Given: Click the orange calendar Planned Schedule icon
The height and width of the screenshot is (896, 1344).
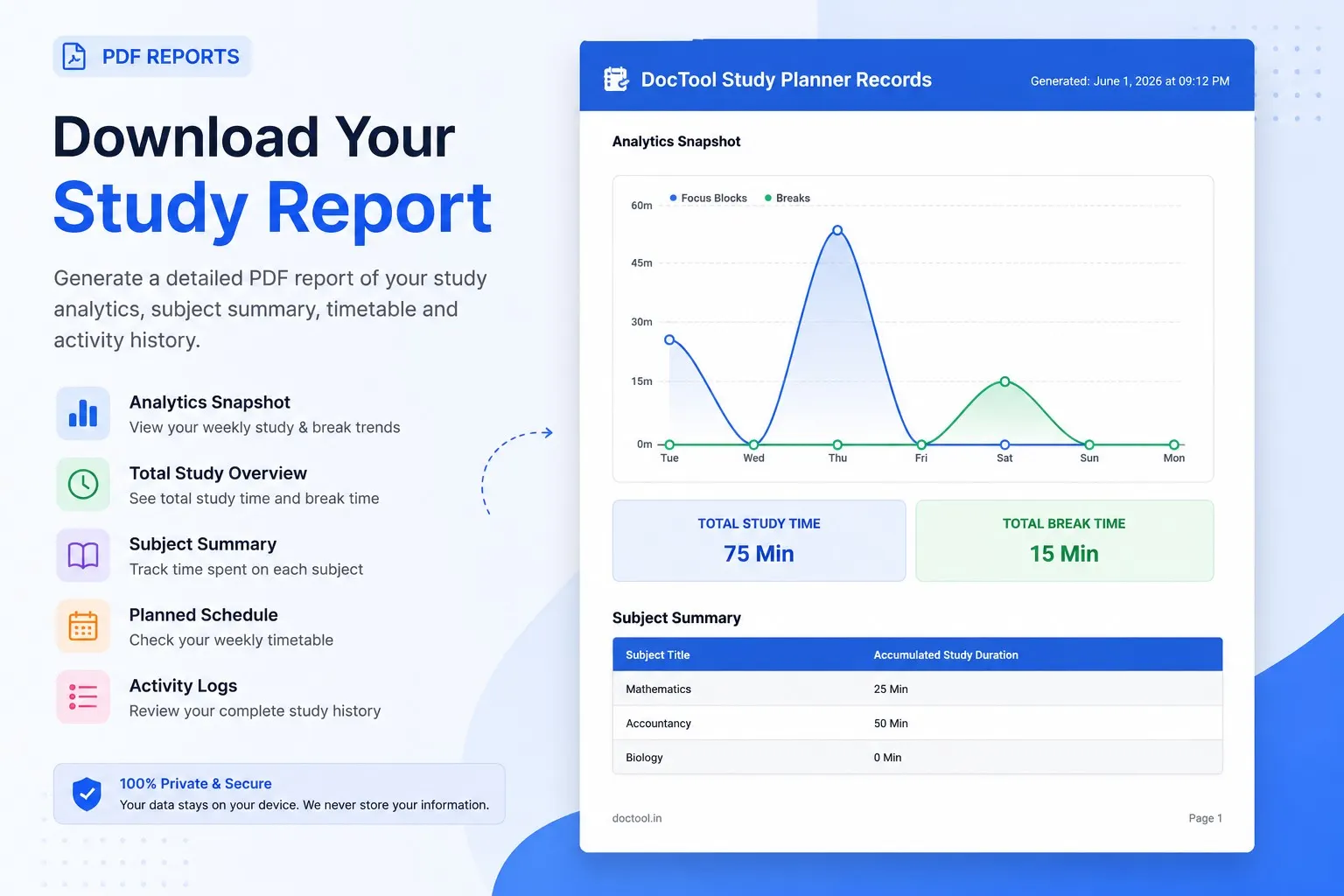Looking at the screenshot, I should coord(83,626).
